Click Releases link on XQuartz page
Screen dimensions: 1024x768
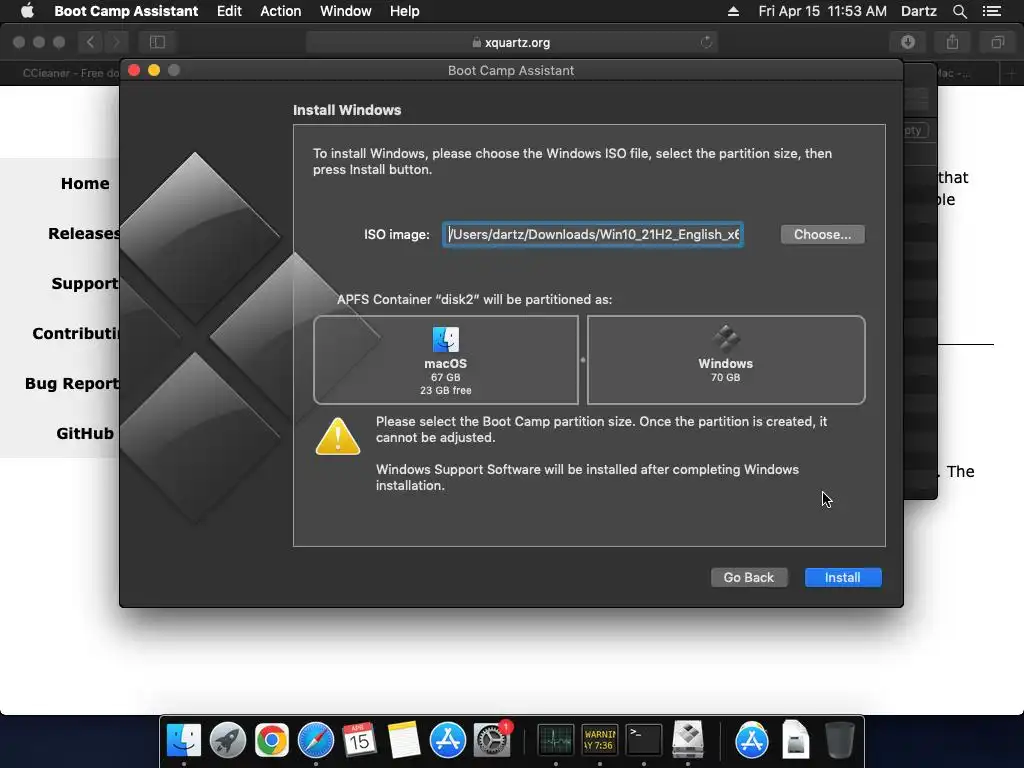[84, 233]
